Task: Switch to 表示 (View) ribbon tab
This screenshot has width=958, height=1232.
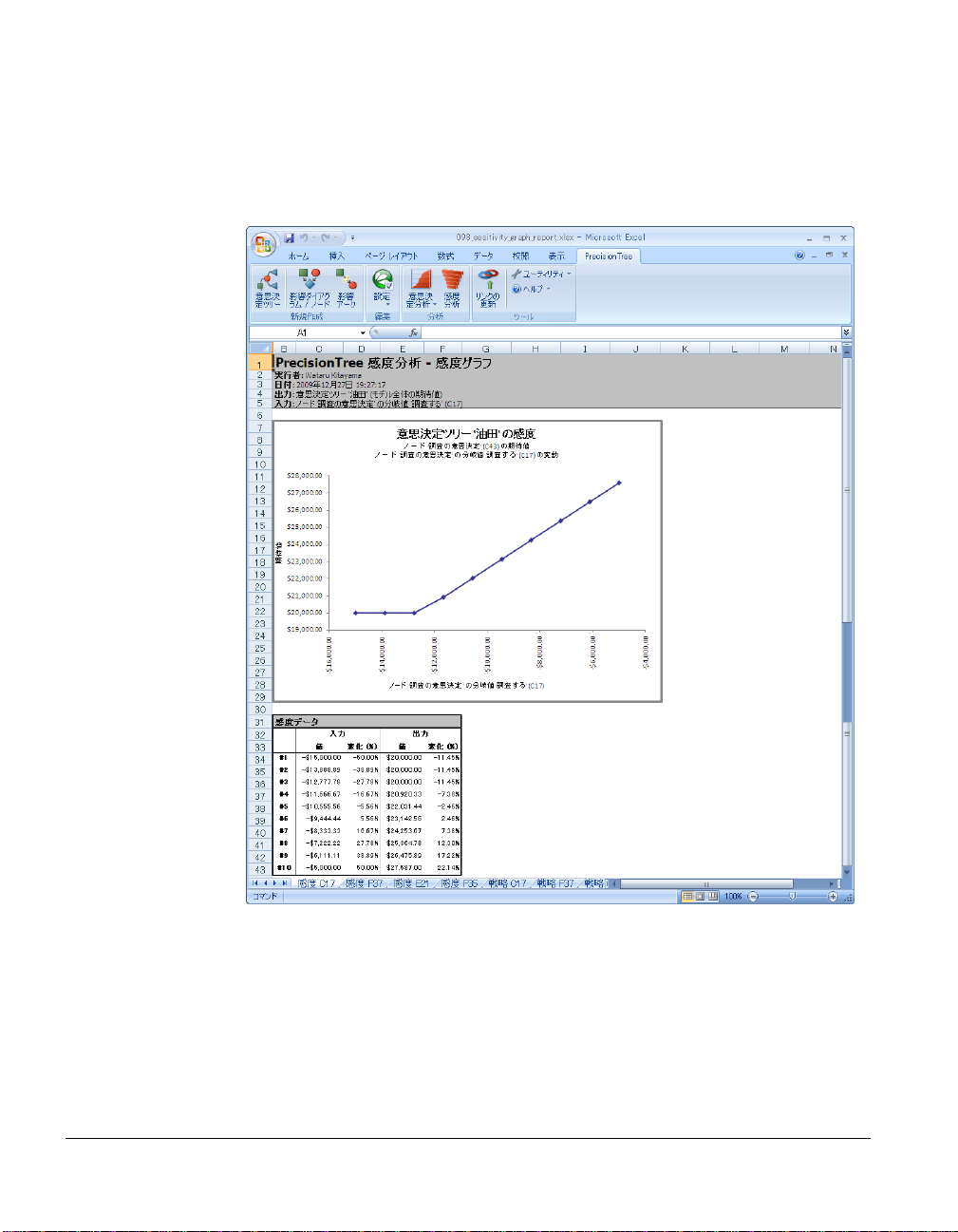Action: click(556, 256)
